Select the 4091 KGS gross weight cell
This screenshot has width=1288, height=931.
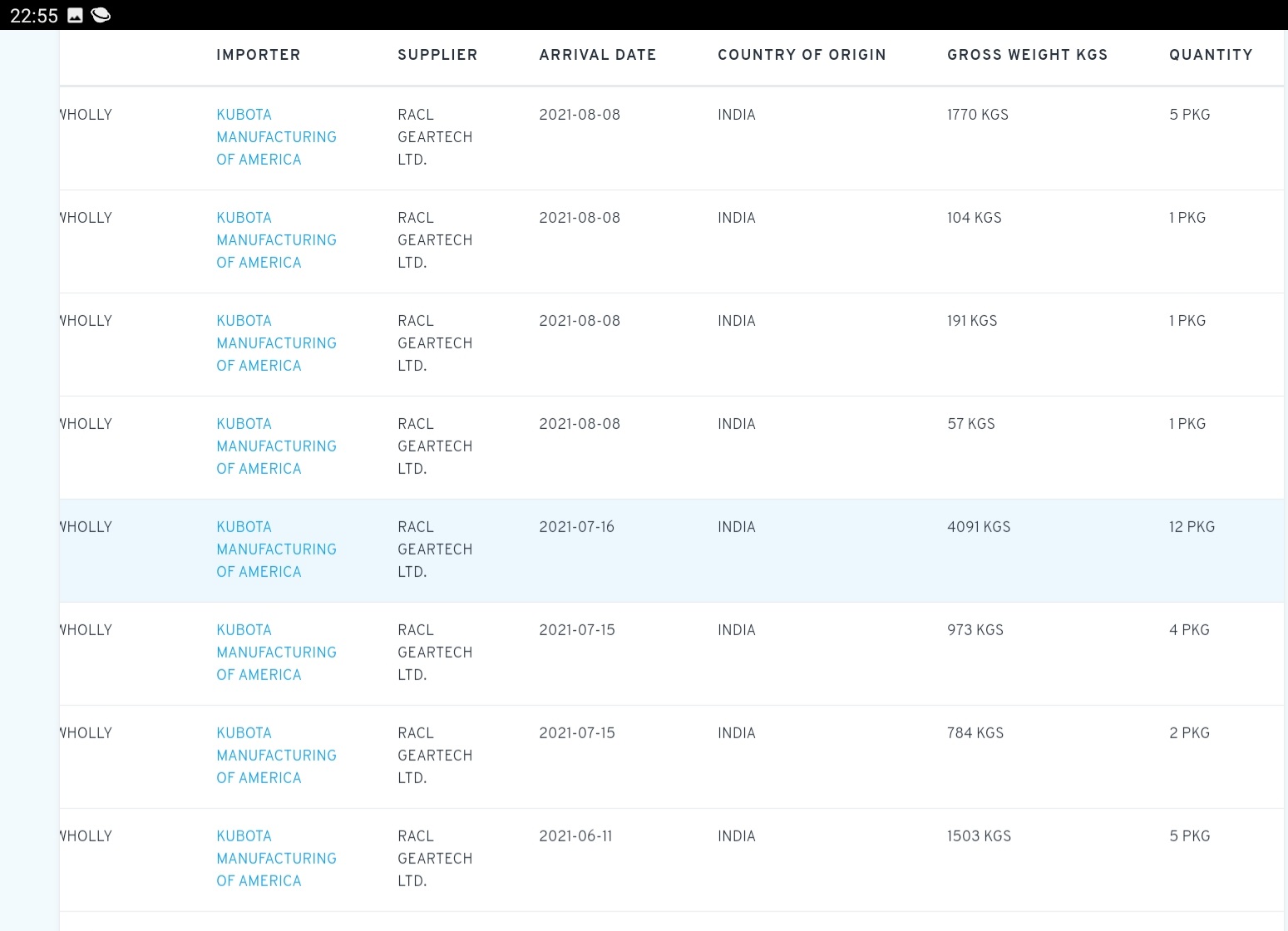pyautogui.click(x=979, y=527)
